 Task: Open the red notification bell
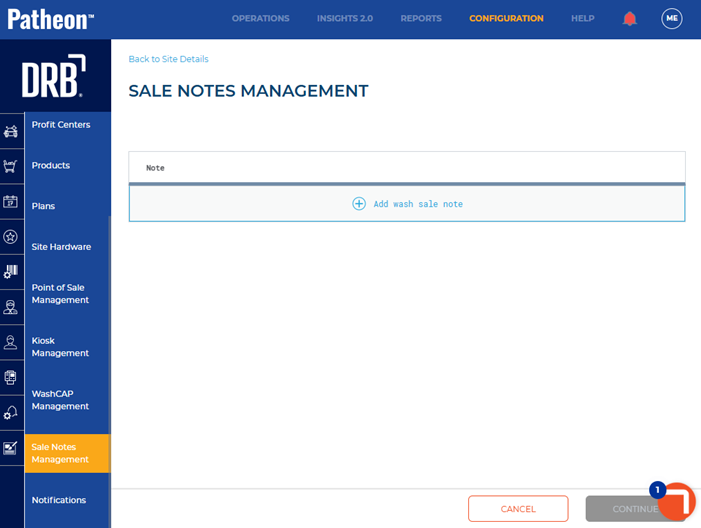629,18
